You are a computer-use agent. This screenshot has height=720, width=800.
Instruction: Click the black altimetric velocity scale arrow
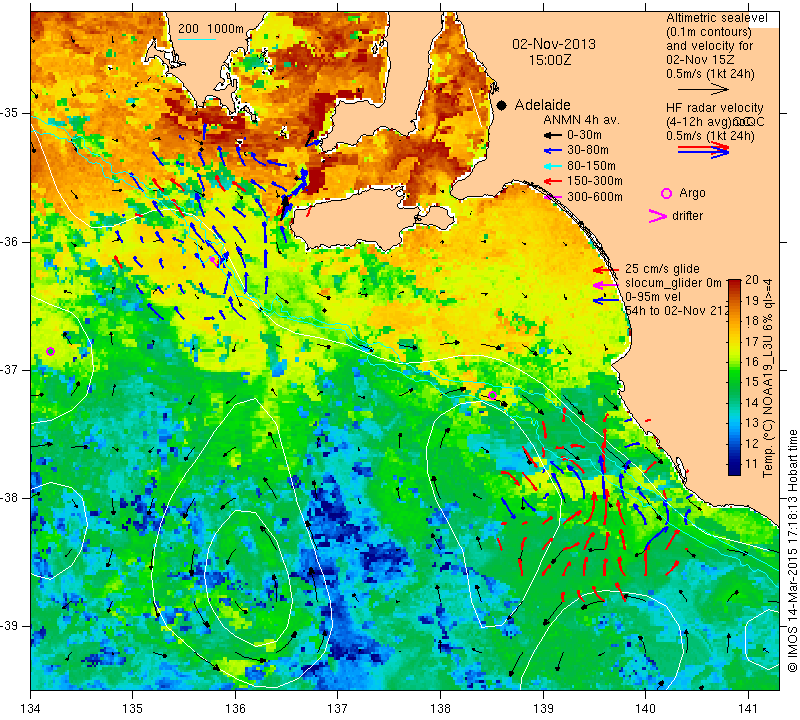click(703, 89)
